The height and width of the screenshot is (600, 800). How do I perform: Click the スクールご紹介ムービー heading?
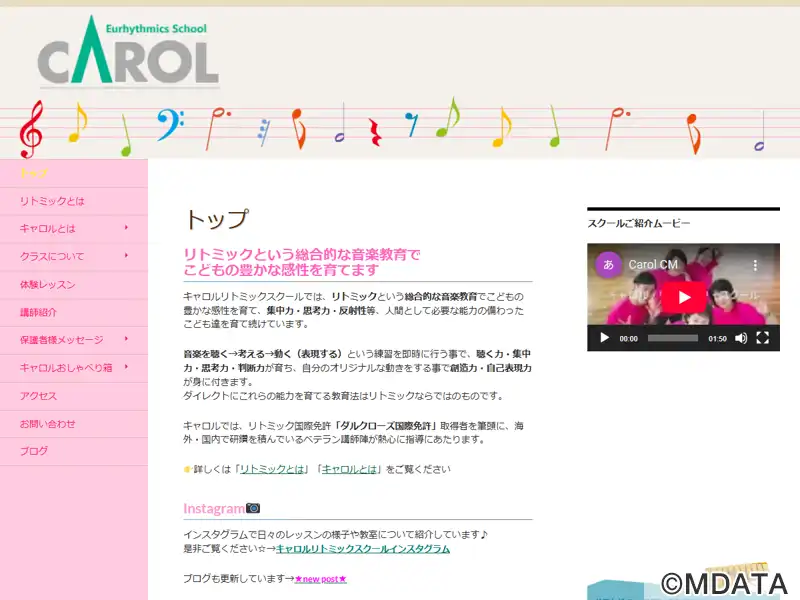639,223
